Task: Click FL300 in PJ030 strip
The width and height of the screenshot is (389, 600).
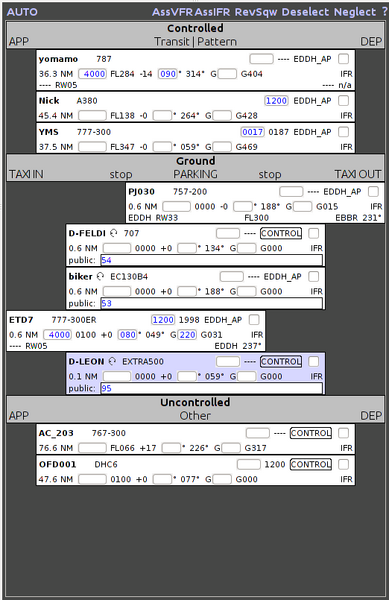Action: [x=256, y=218]
